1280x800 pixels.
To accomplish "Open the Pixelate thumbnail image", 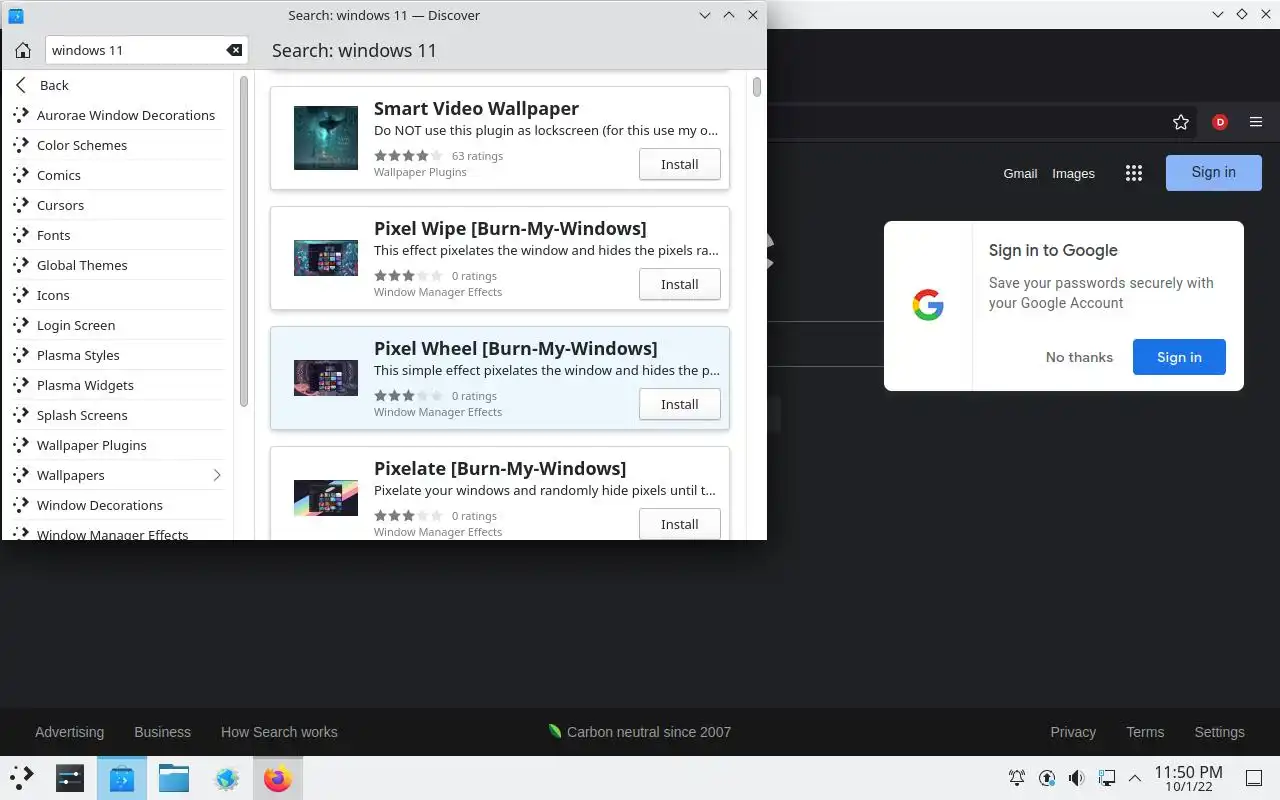I will (326, 498).
